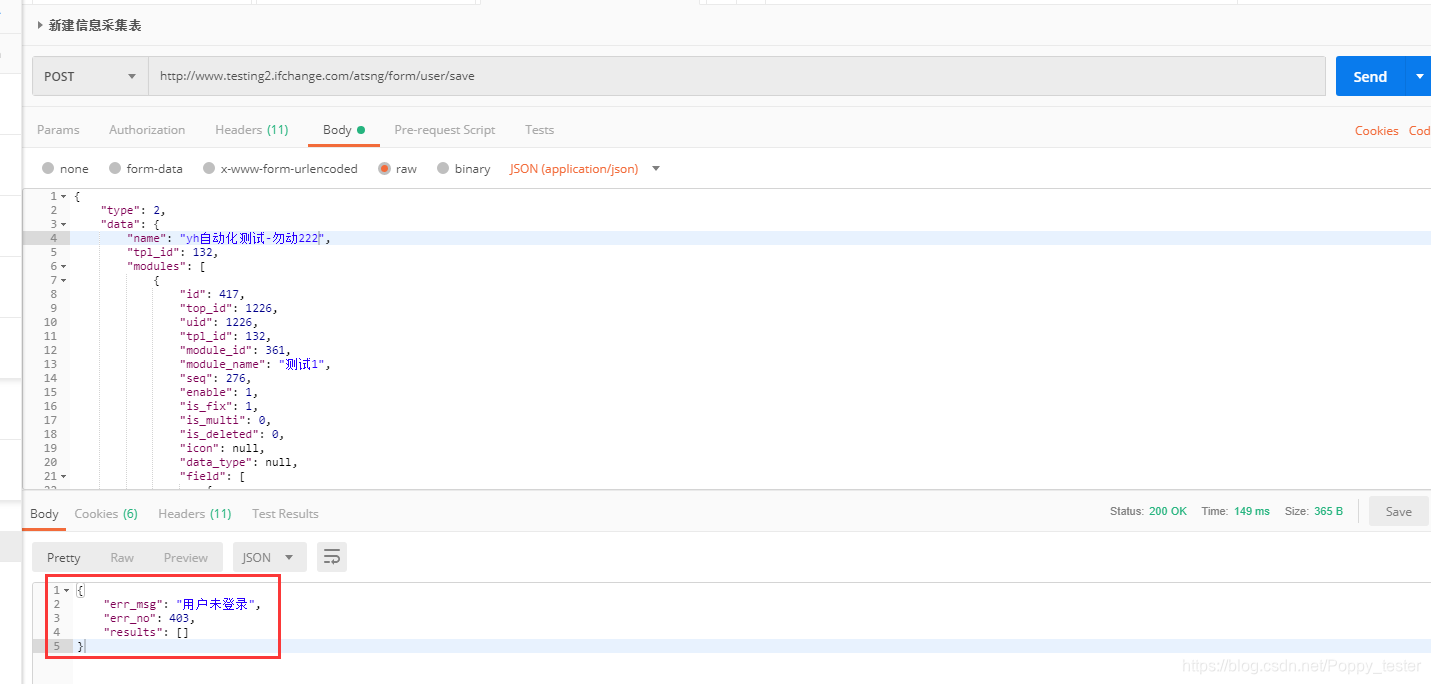This screenshot has width=1431, height=684.
Task: Collapse the JSON root at line 1
Action: pos(64,197)
